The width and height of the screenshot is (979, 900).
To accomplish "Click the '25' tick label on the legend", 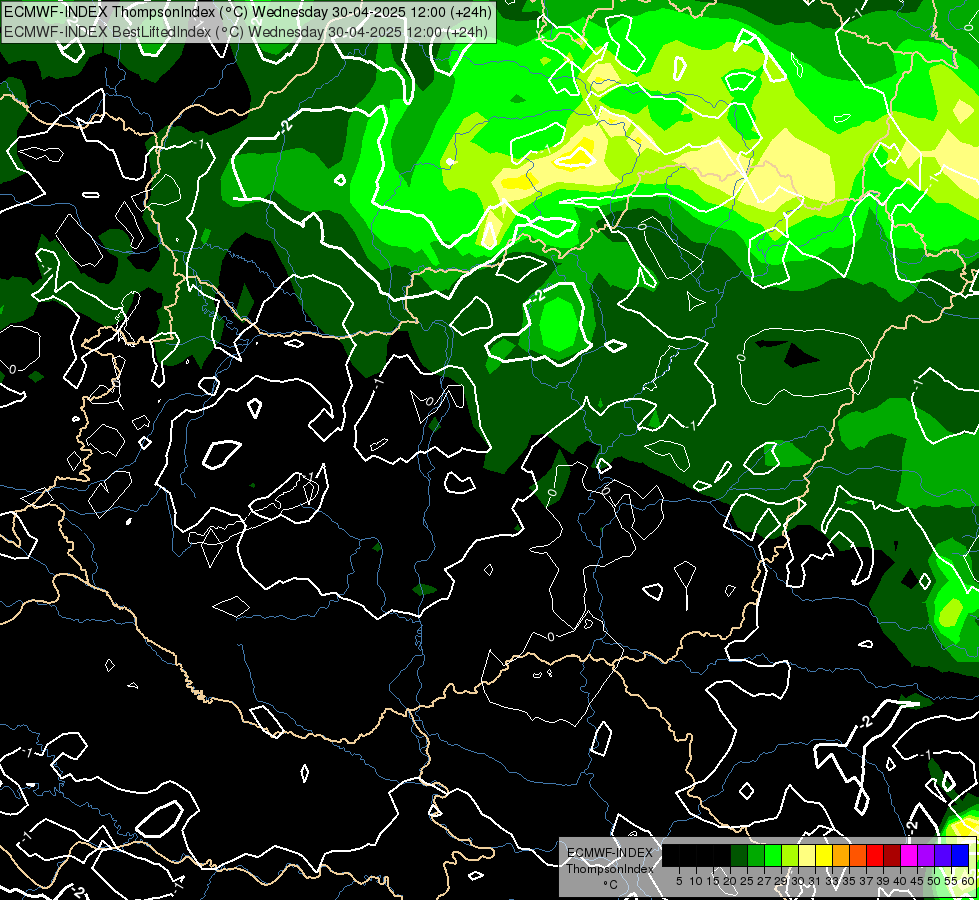I will point(747,881).
